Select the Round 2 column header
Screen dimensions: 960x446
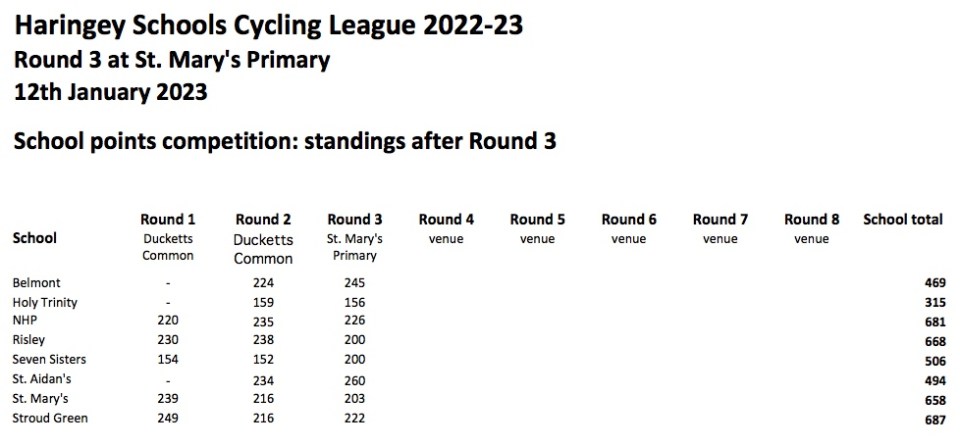[x=263, y=220]
